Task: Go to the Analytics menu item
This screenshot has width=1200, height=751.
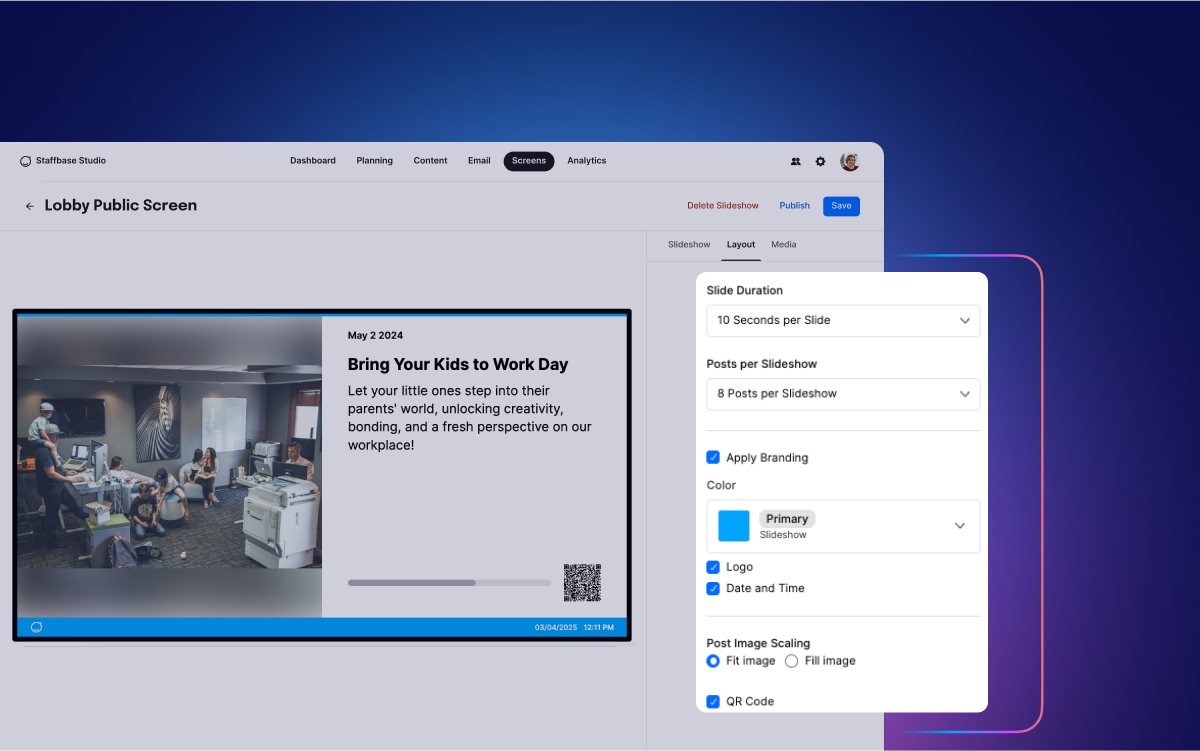Action: pos(586,161)
